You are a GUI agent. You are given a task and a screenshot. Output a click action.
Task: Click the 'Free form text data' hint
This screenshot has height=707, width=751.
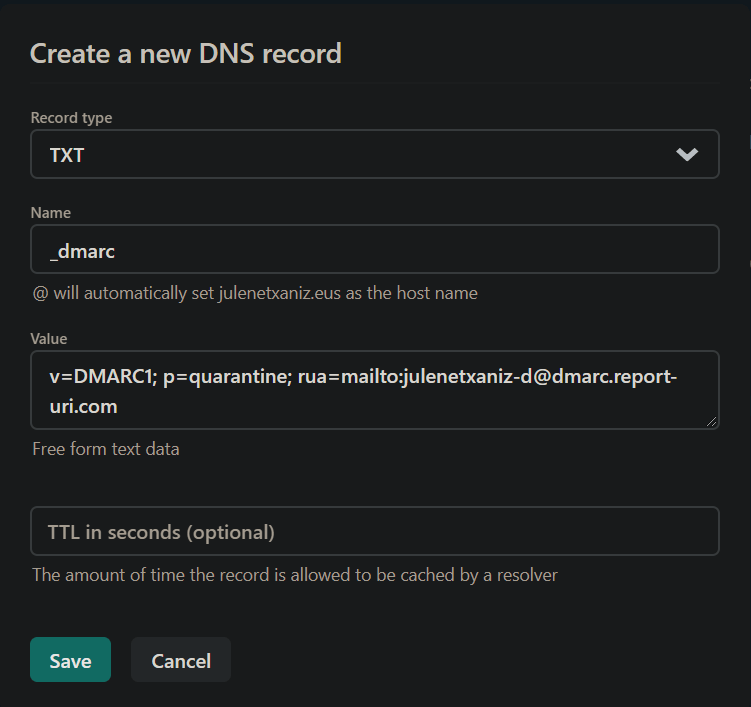106,449
